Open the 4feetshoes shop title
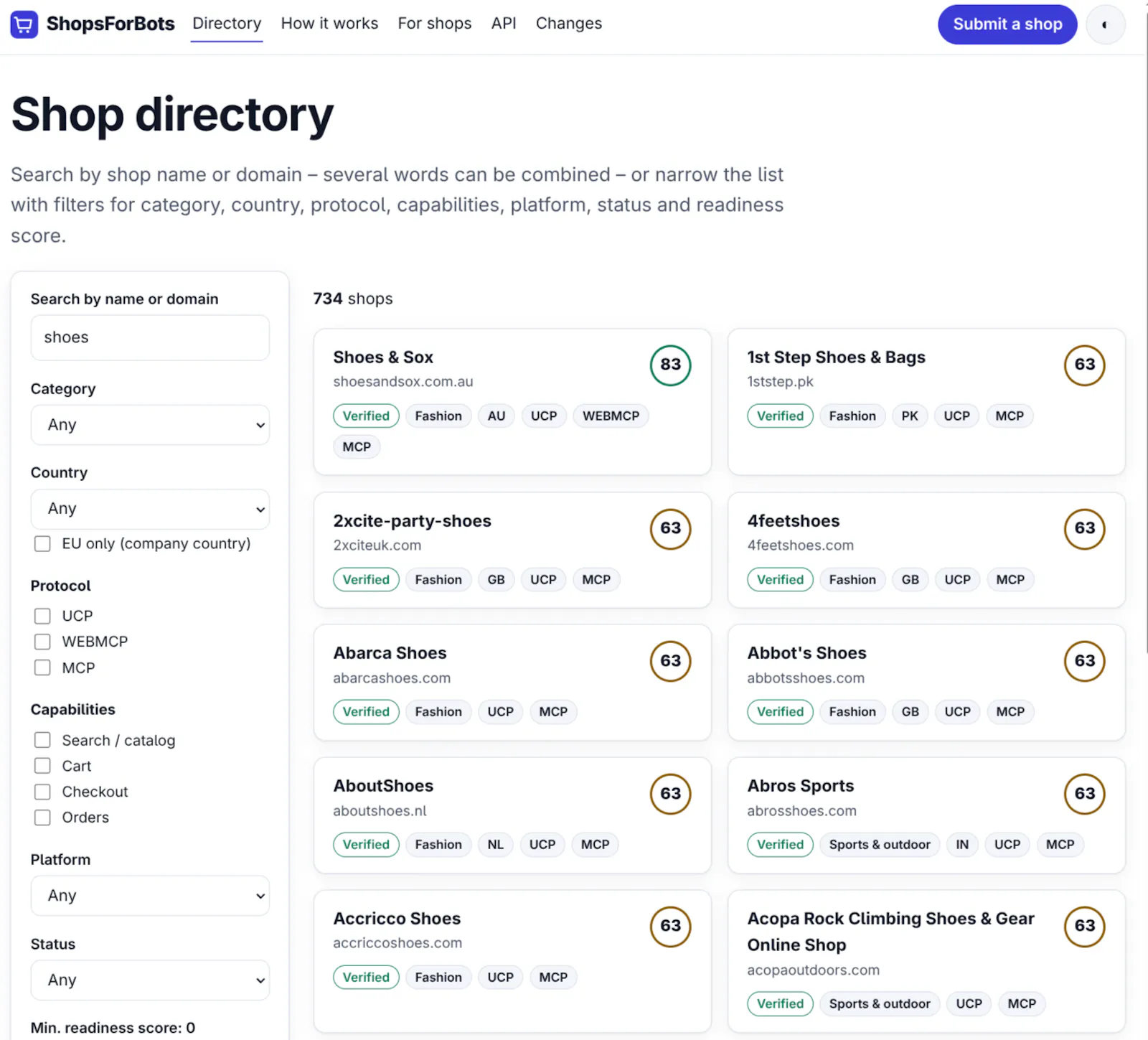Screen dimensions: 1148x1040 coord(793,521)
